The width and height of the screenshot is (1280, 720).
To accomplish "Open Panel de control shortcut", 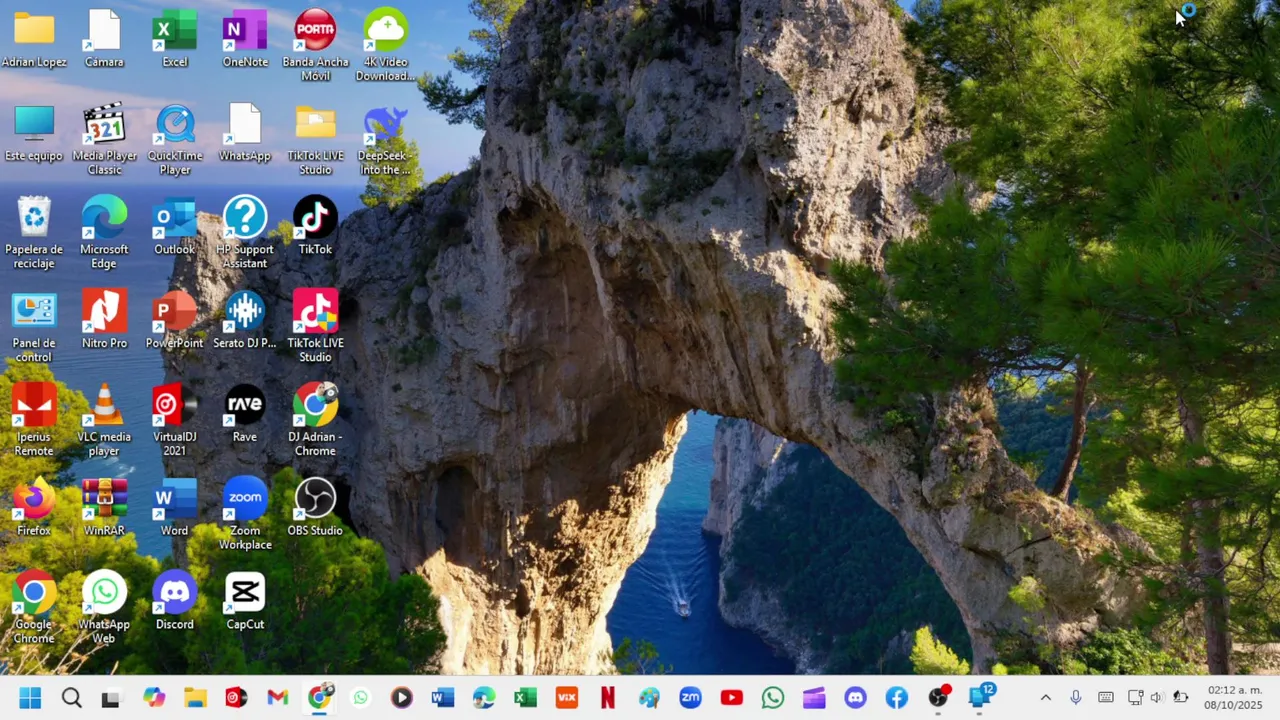I will pos(34,326).
